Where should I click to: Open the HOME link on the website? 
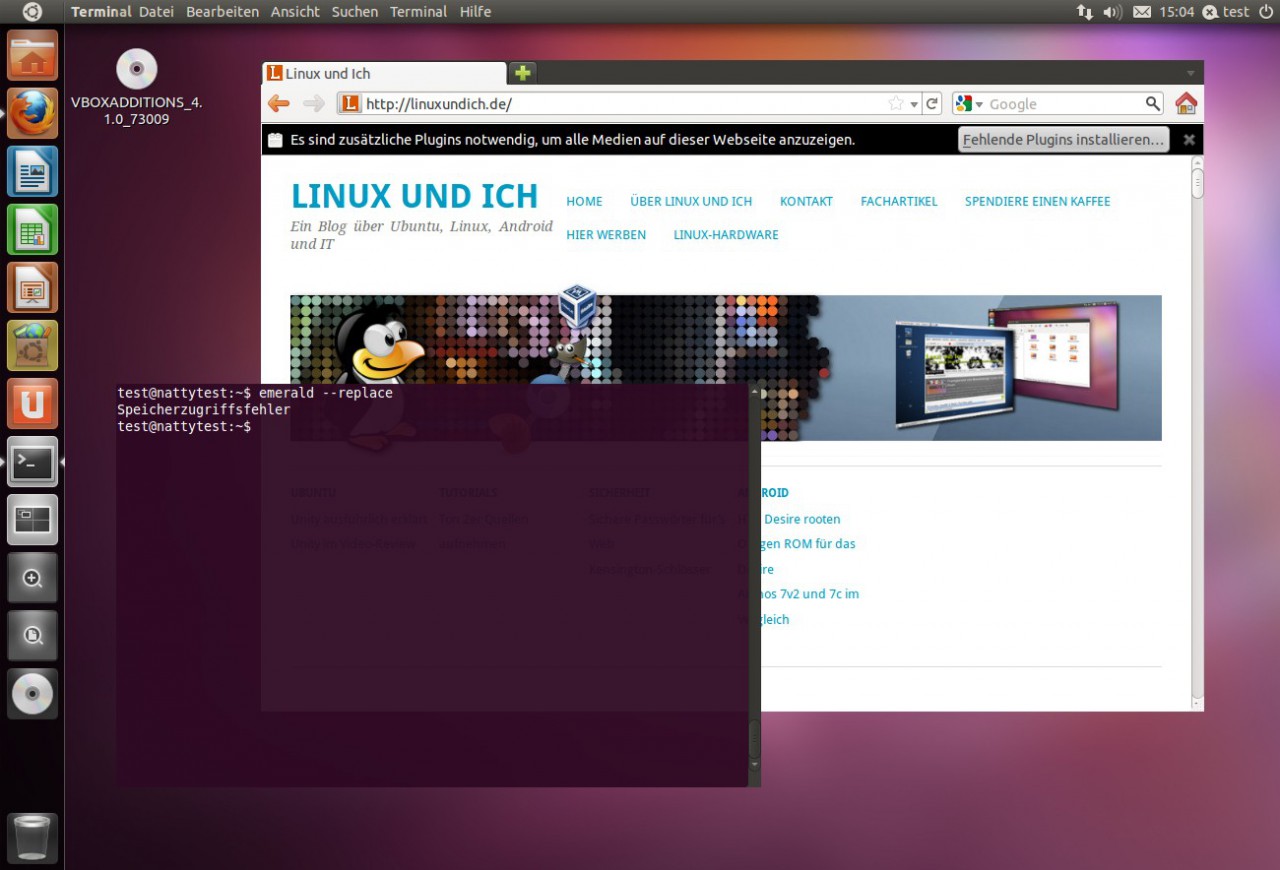click(584, 201)
